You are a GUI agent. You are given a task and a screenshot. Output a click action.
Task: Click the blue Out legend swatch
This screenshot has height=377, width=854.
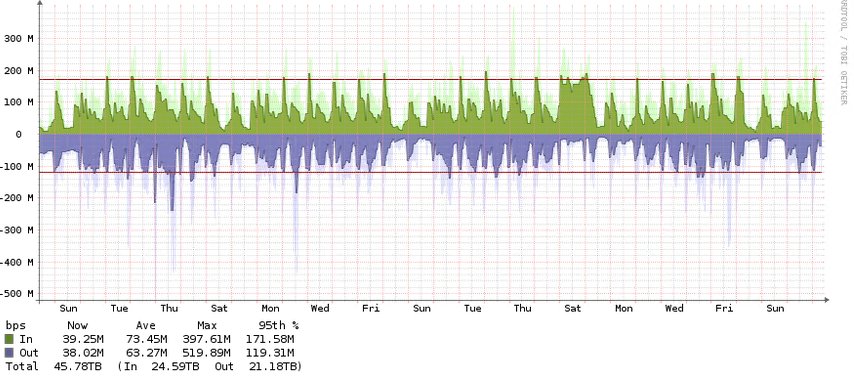(x=10, y=352)
